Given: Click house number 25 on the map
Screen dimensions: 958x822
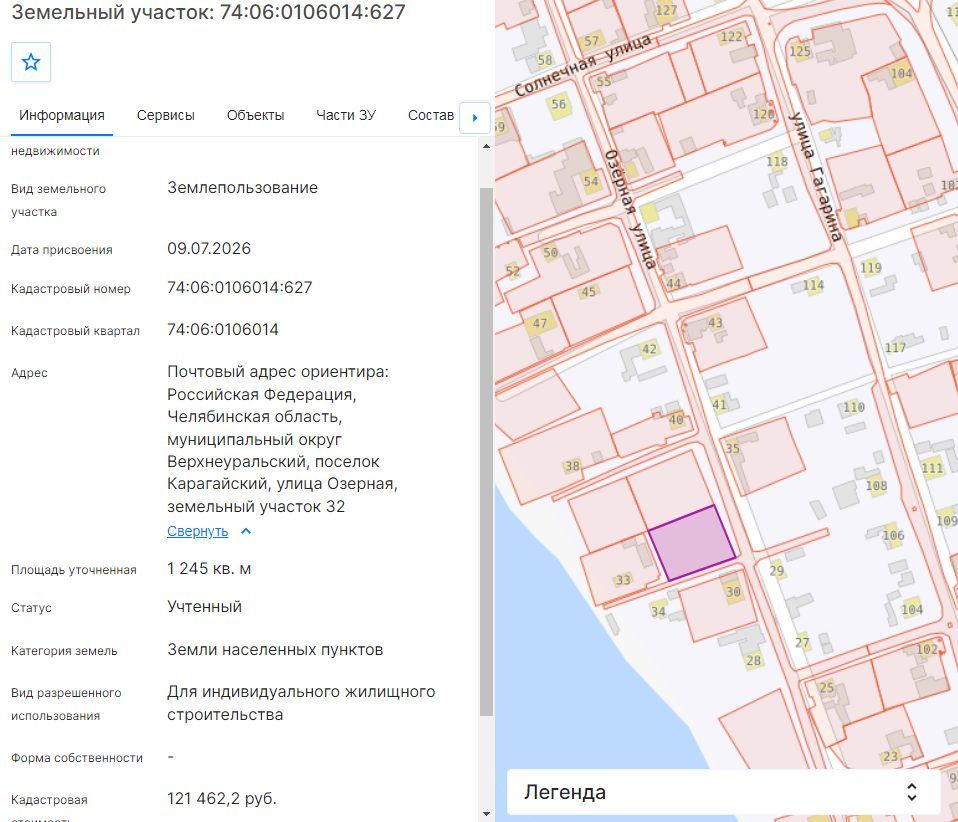Looking at the screenshot, I should click(827, 688).
